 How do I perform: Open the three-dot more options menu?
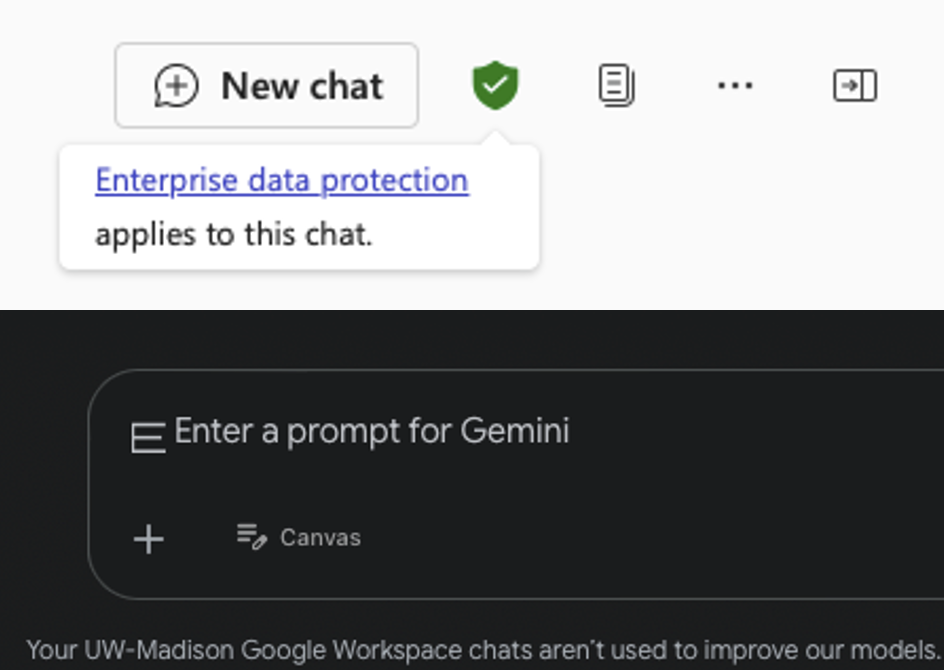735,86
